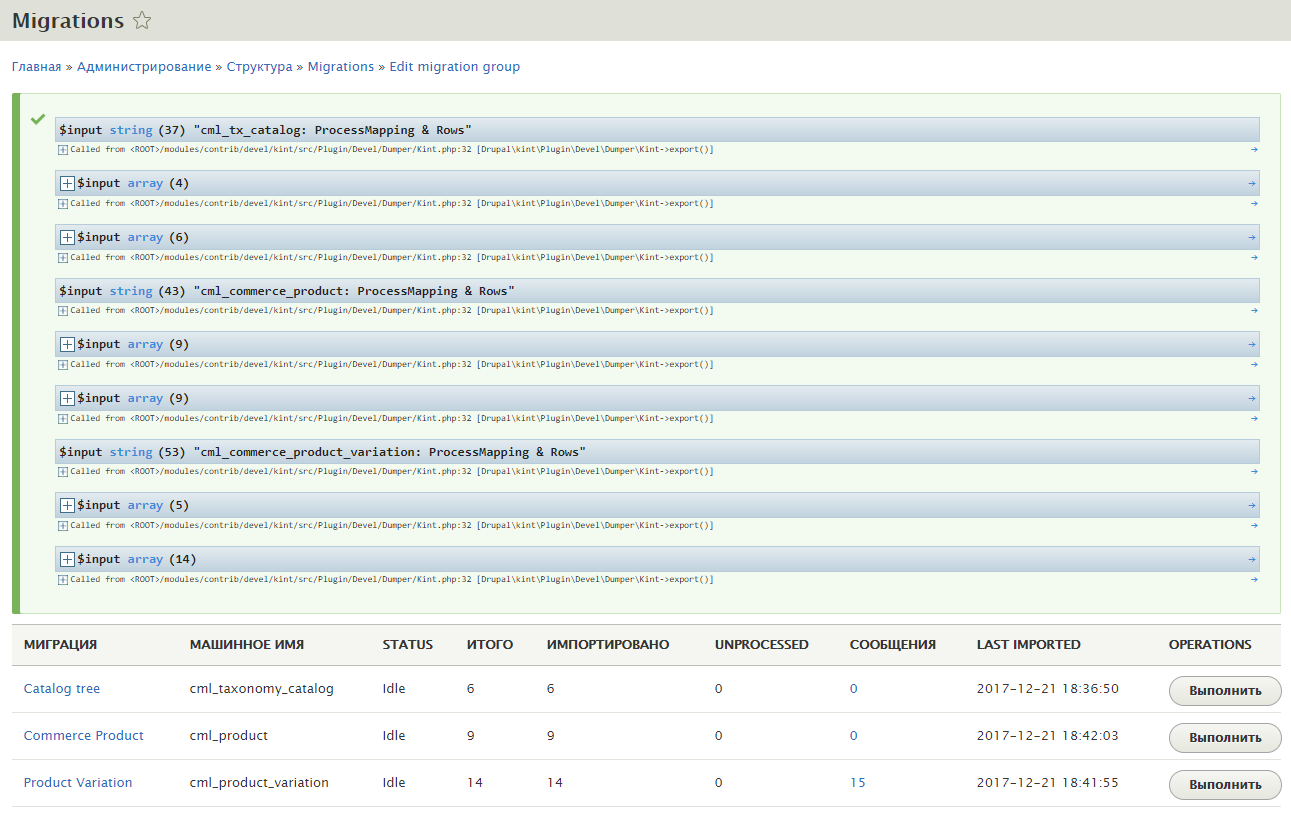Open the Commerce Product migration
The height and width of the screenshot is (829, 1291).
click(83, 735)
